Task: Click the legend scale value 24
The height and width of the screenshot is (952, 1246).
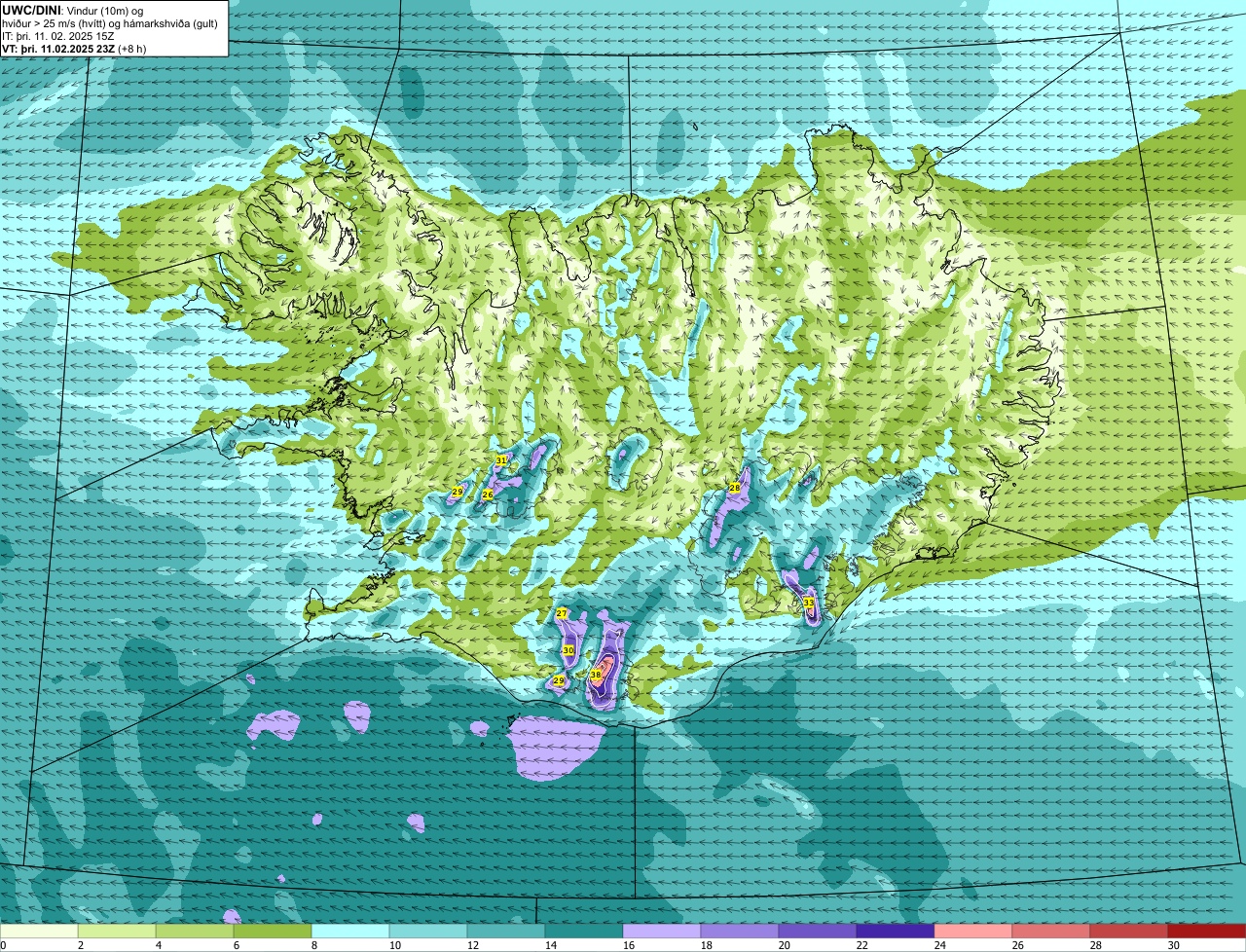Action: click(x=939, y=945)
